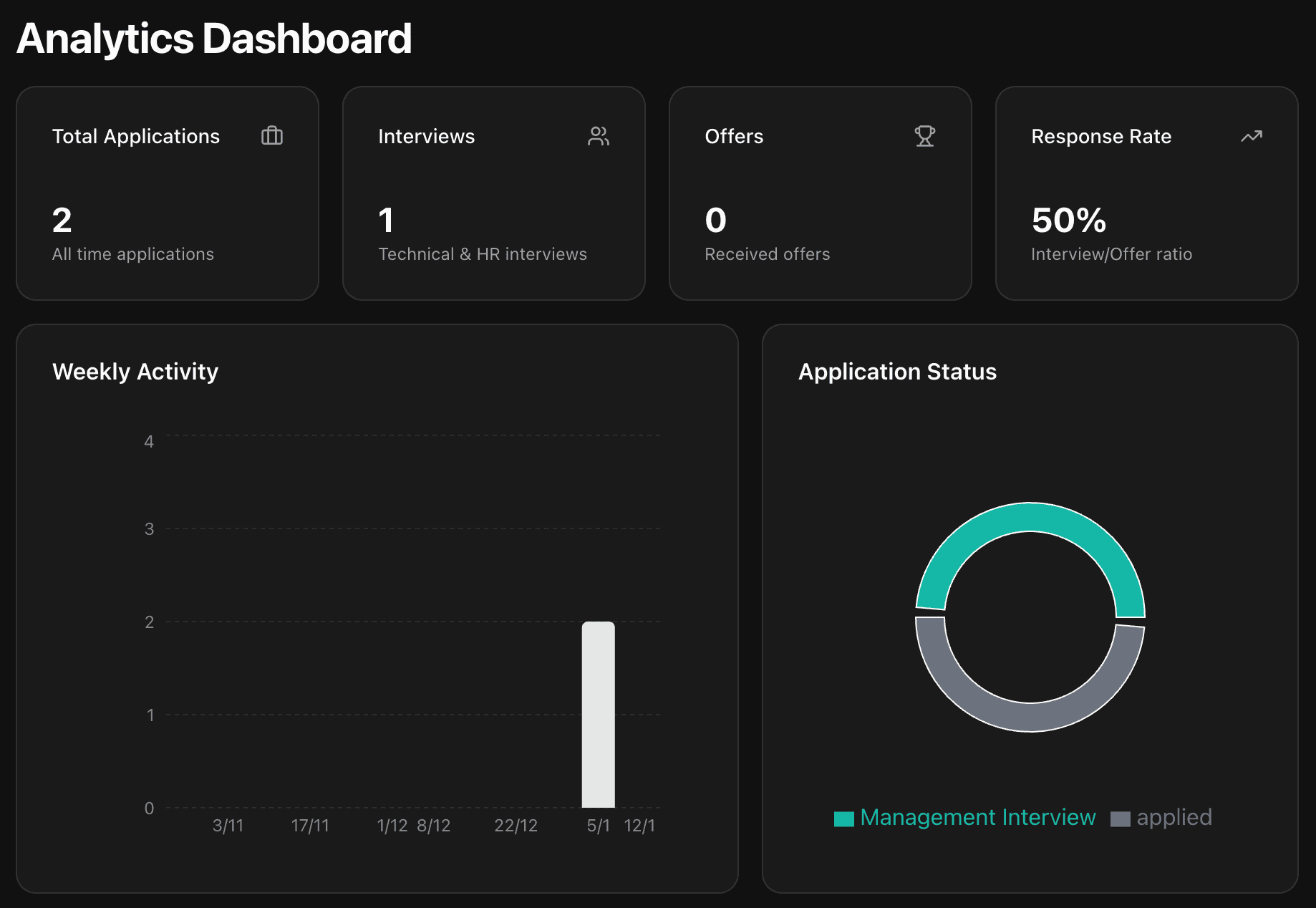Click the trending arrow icon on Response Rate card

[x=1250, y=135]
